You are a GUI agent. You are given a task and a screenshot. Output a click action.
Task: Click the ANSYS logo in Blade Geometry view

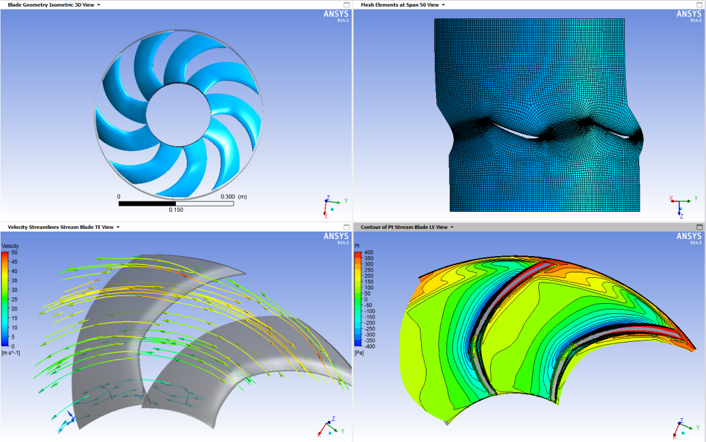335,15
